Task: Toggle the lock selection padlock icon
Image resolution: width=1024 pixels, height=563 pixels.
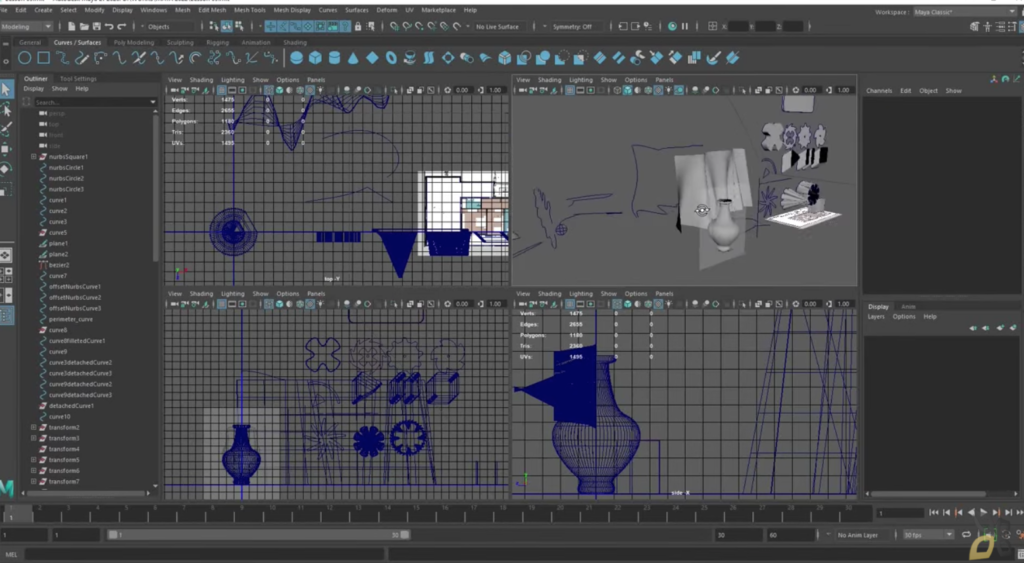Action: coord(358,26)
